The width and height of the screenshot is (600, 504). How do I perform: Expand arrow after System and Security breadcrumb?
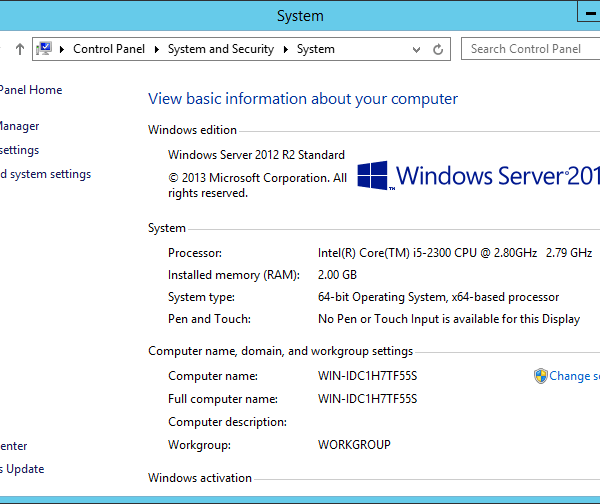(285, 49)
